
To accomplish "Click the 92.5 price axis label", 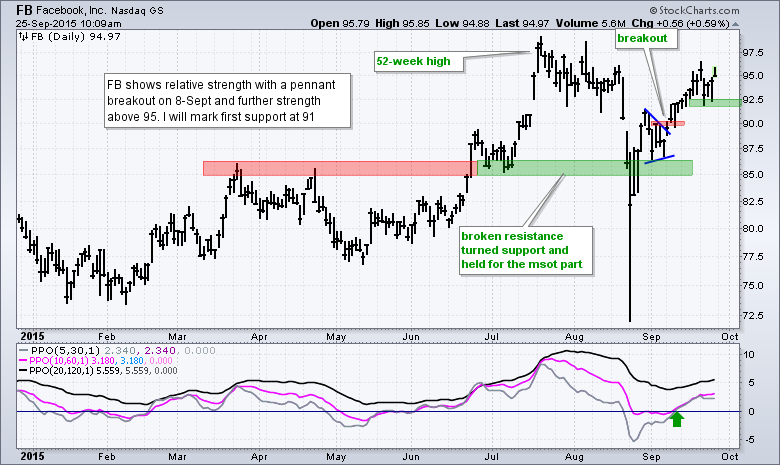I will point(753,100).
